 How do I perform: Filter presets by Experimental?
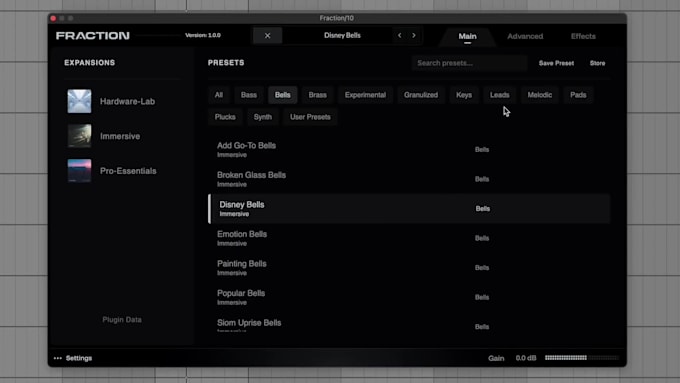coord(365,95)
